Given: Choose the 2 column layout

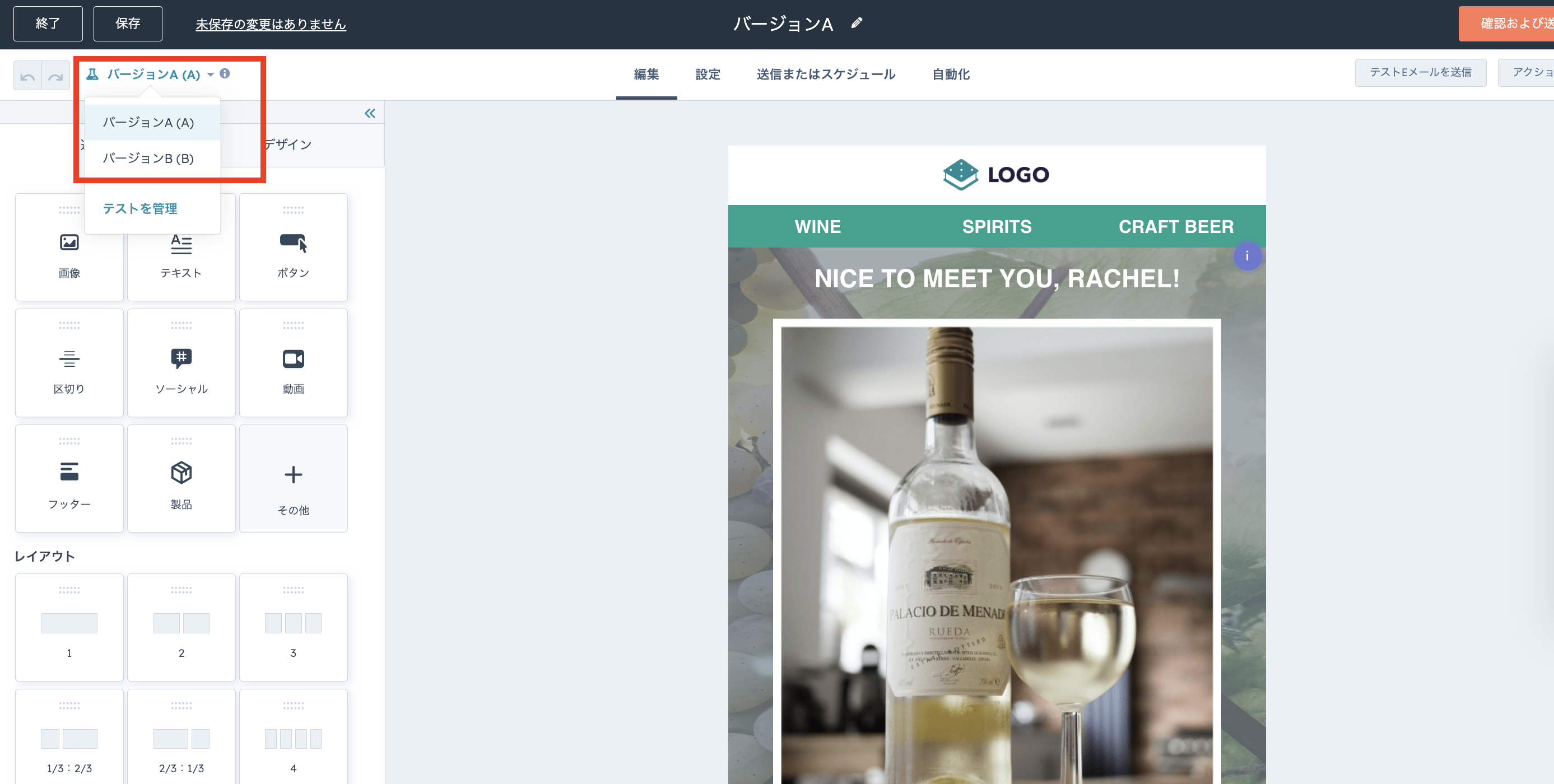Looking at the screenshot, I should (x=182, y=628).
